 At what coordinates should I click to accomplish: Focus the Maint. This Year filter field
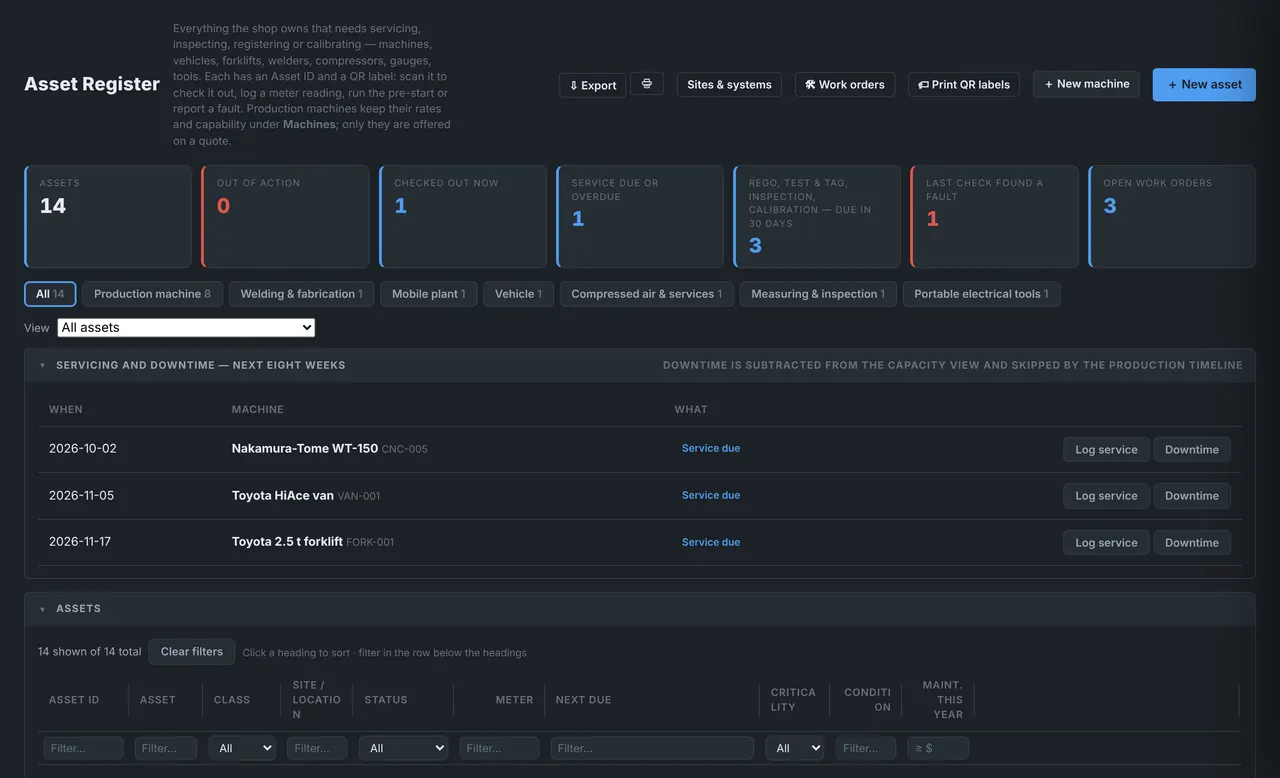click(x=938, y=748)
